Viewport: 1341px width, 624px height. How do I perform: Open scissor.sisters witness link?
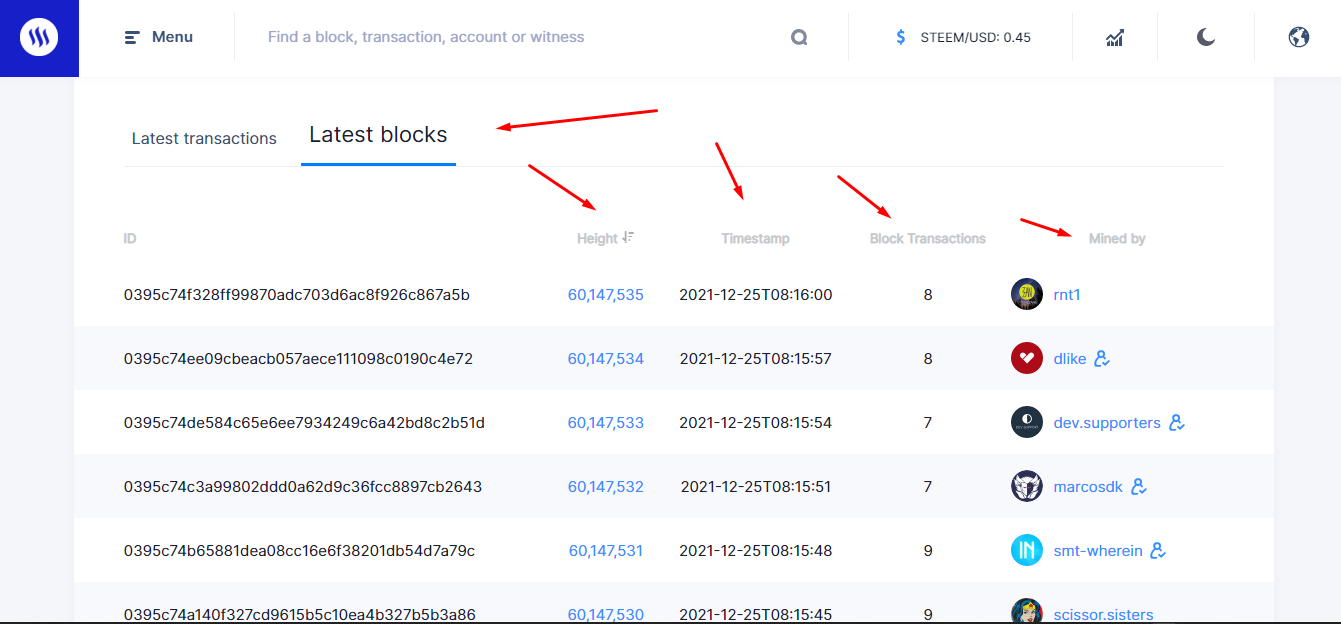pos(1103,615)
